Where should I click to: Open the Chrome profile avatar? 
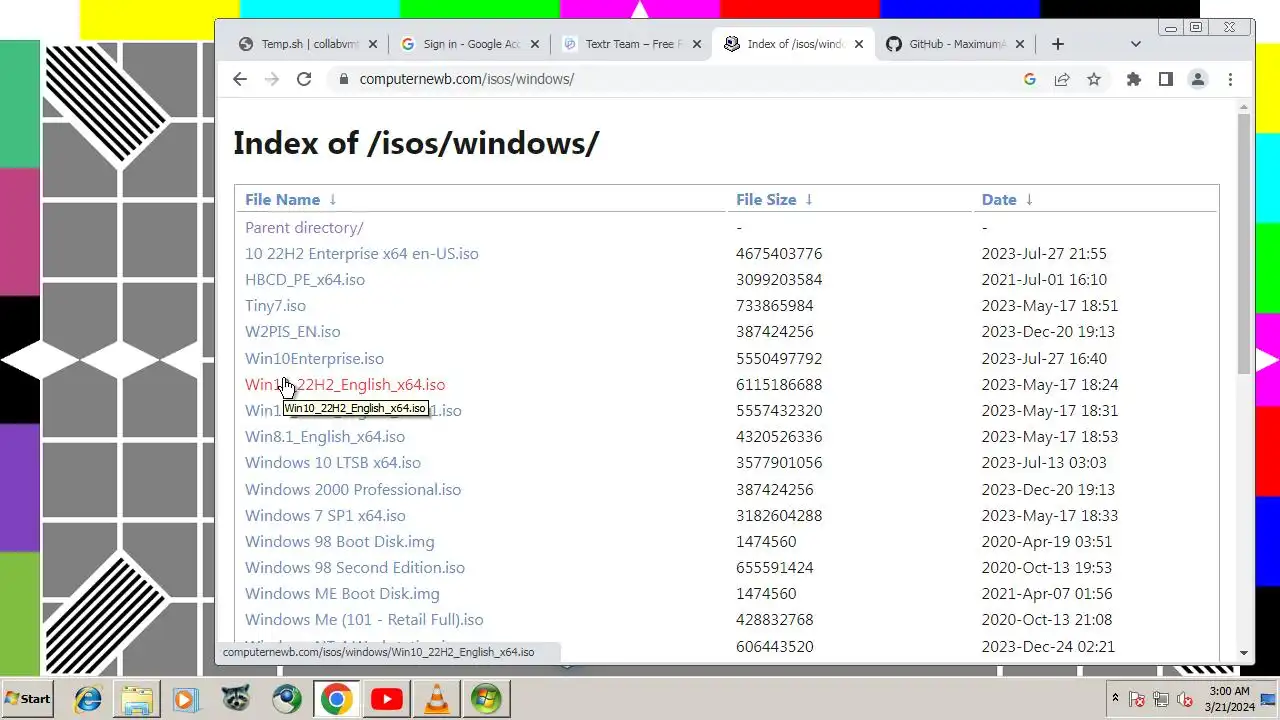(1197, 79)
